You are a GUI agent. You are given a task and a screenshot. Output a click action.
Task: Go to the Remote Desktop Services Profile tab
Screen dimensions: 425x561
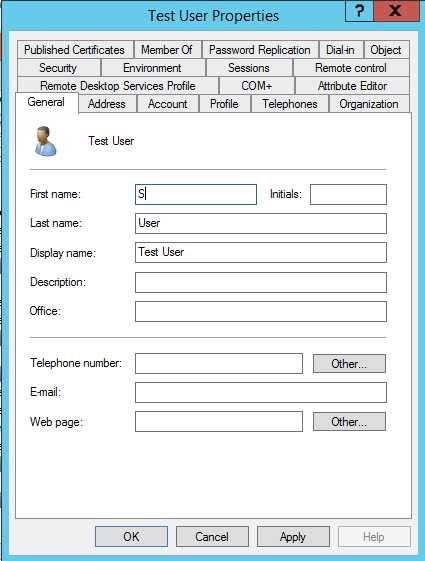click(x=118, y=86)
